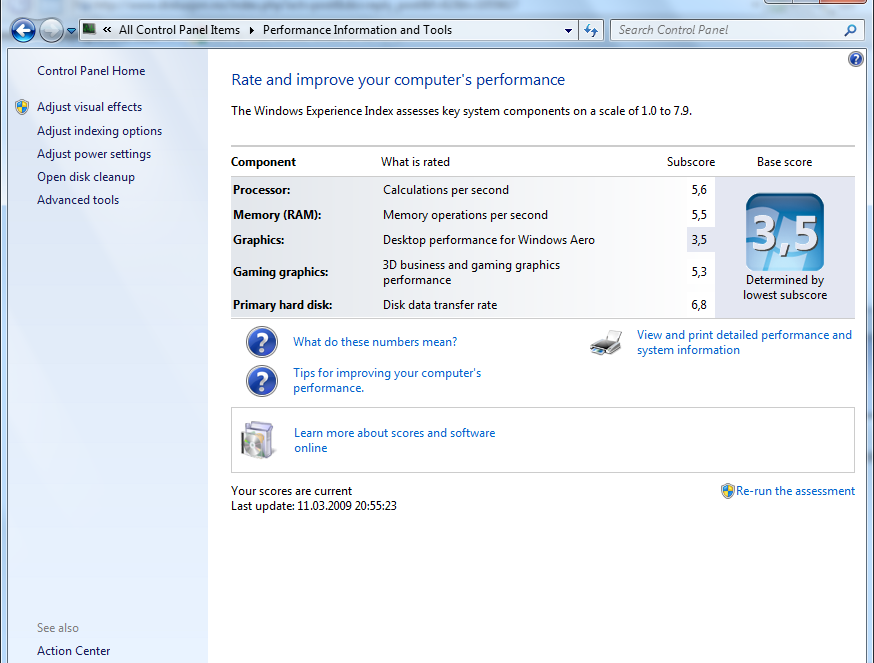Click the search magnifier icon
Screen dimensions: 874x663
click(850, 30)
